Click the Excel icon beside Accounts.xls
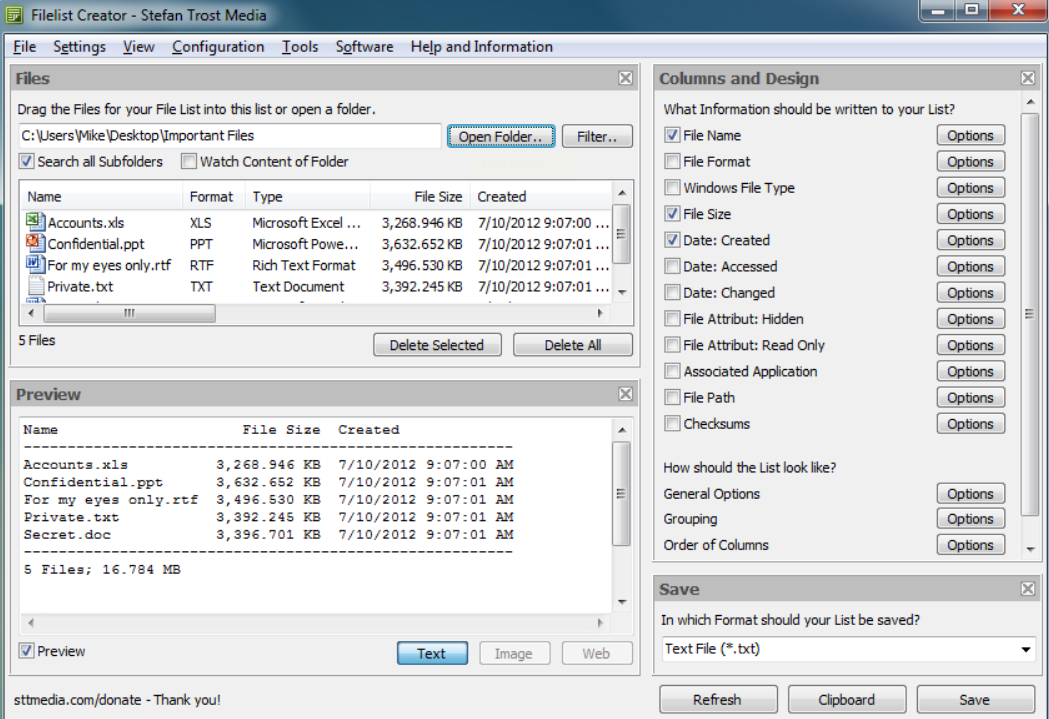1049x719 pixels. (35, 221)
